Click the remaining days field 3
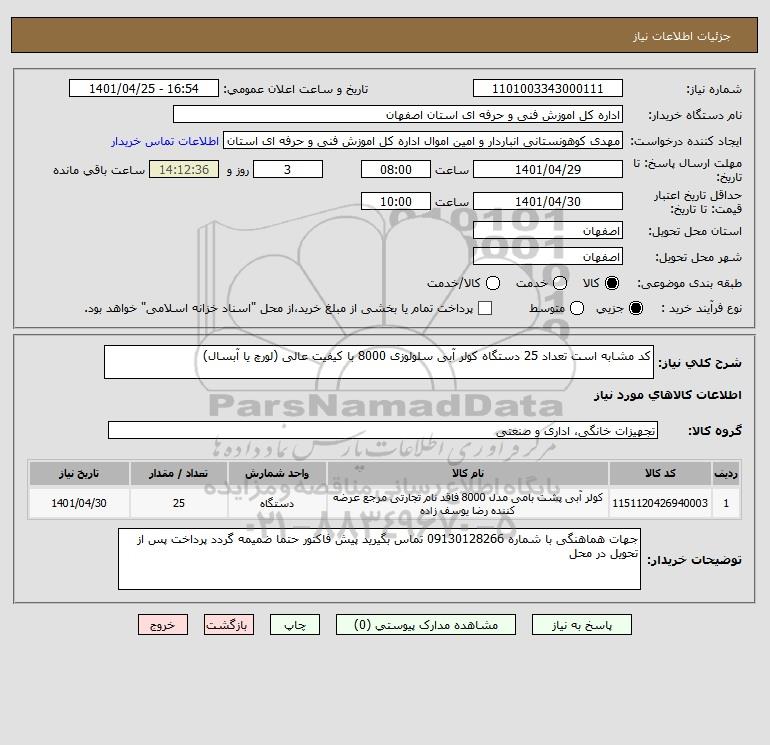The height and width of the screenshot is (745, 770). tap(288, 169)
